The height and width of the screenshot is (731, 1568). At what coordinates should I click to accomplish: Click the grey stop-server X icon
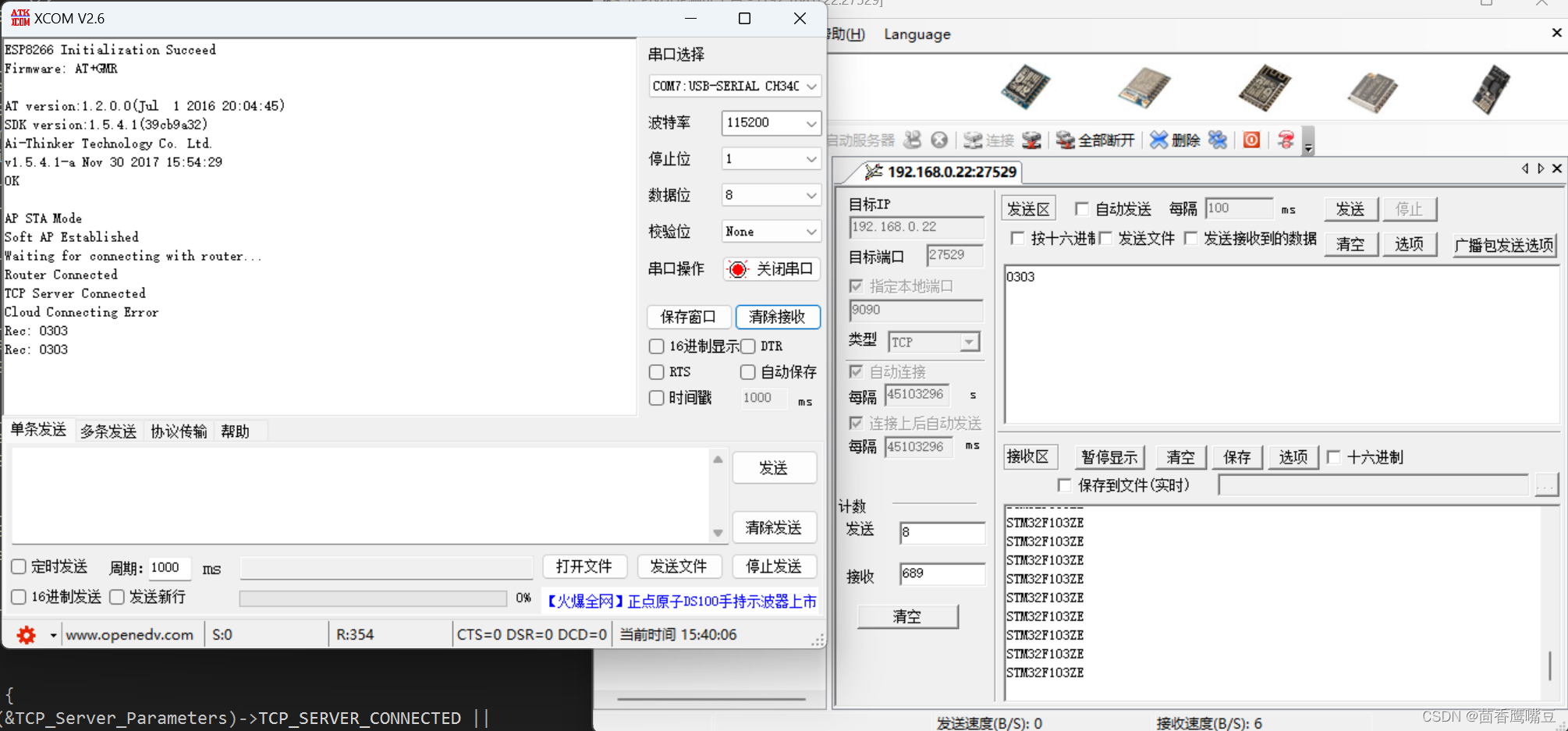[x=939, y=140]
